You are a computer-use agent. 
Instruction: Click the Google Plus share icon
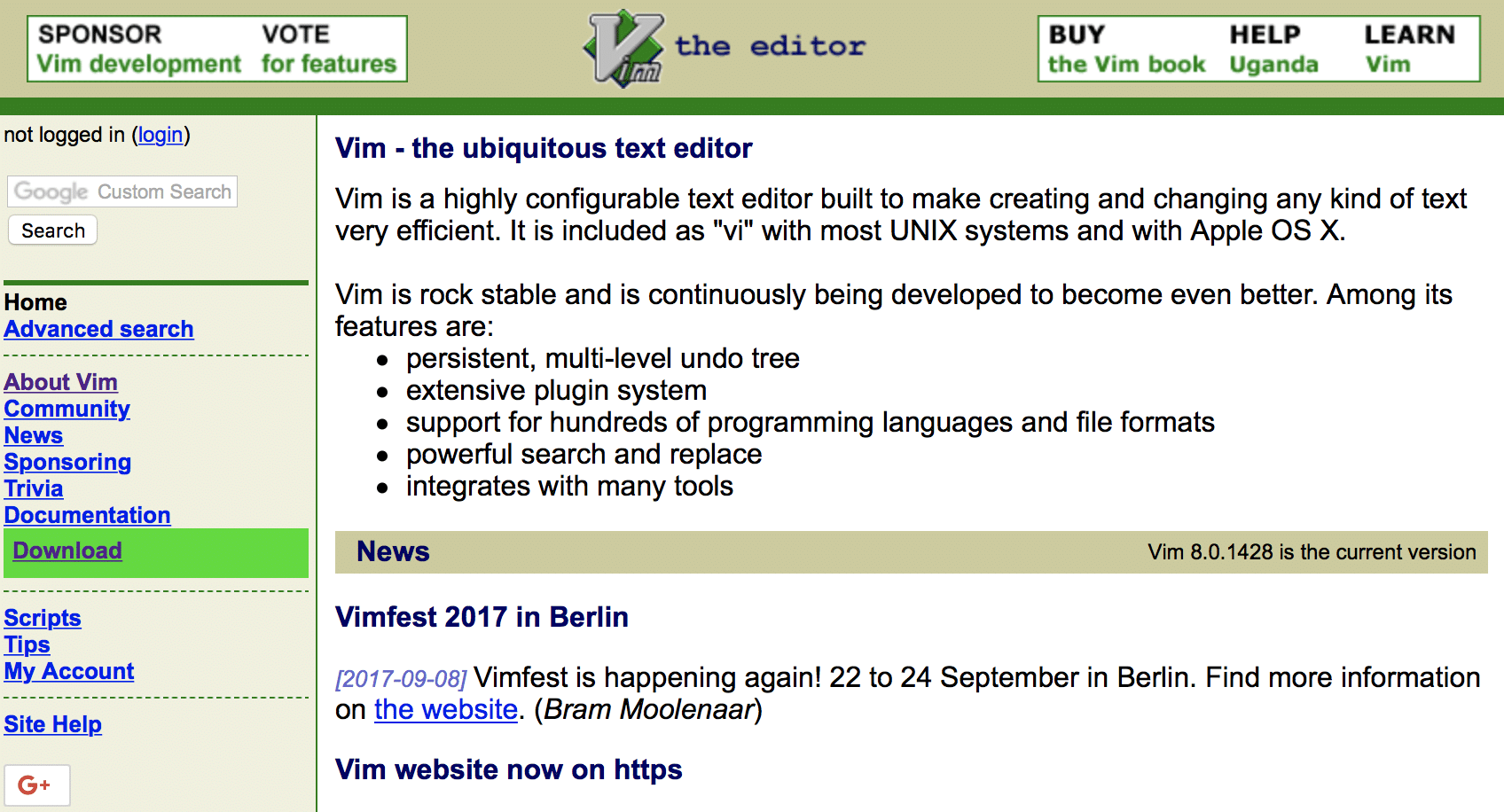click(36, 785)
